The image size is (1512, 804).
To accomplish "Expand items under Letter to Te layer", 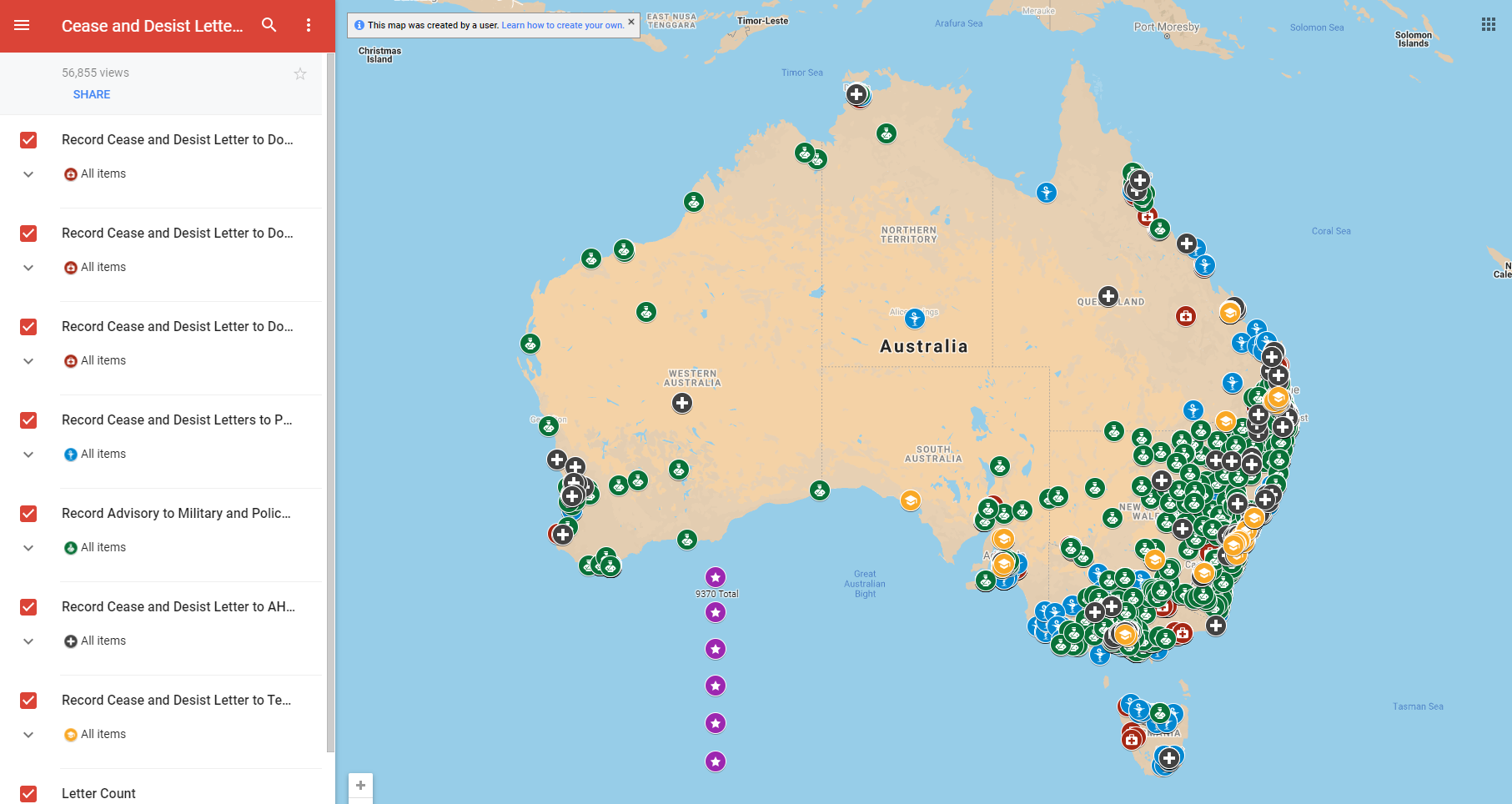I will 28,735.
